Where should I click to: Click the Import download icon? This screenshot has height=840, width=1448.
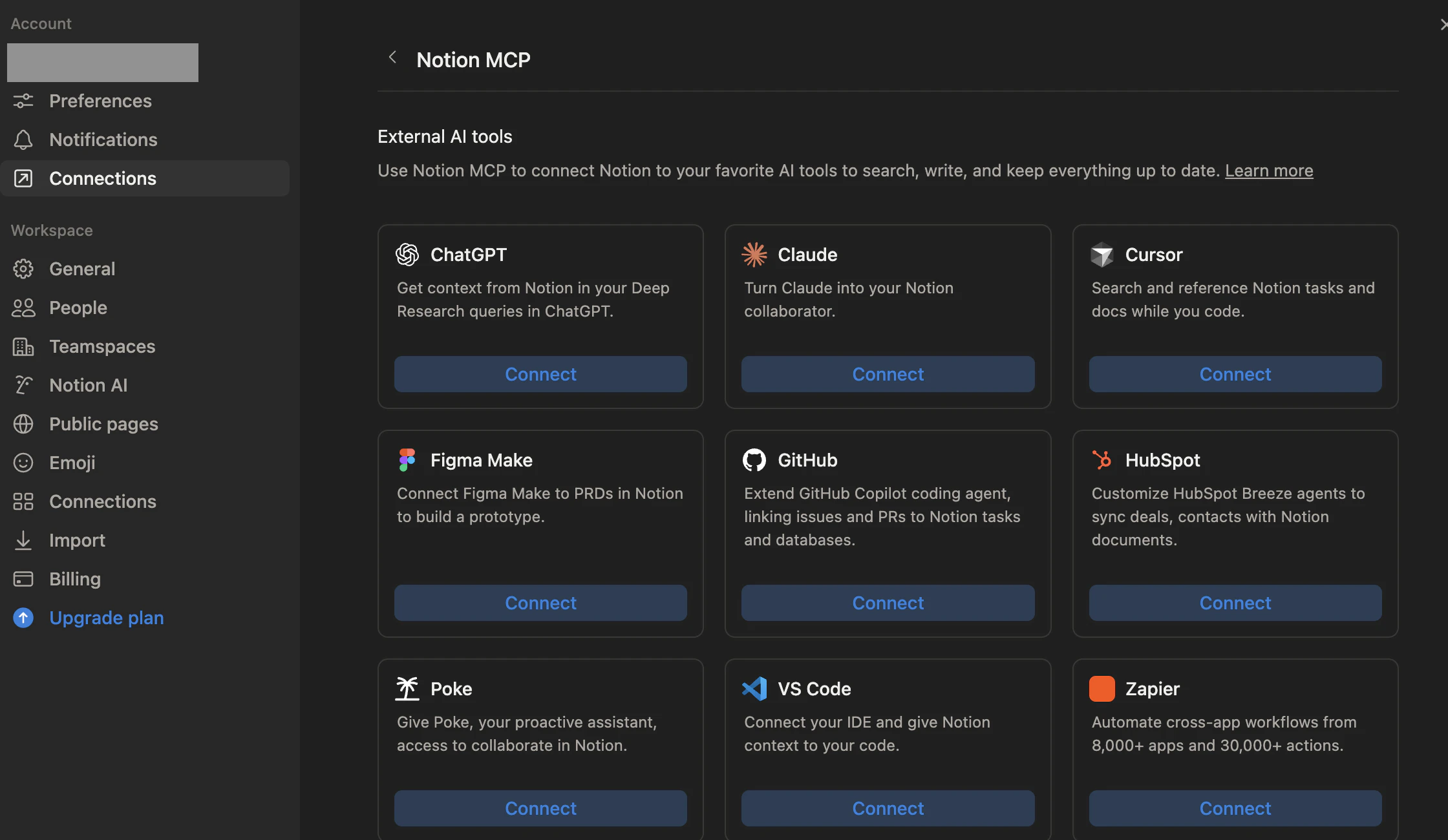pos(23,540)
